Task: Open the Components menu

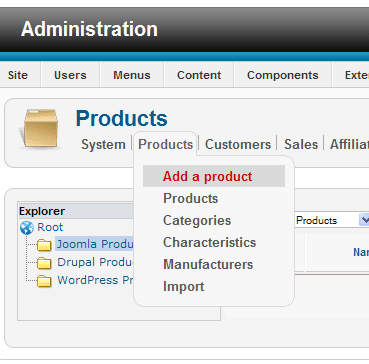Action: click(x=283, y=75)
